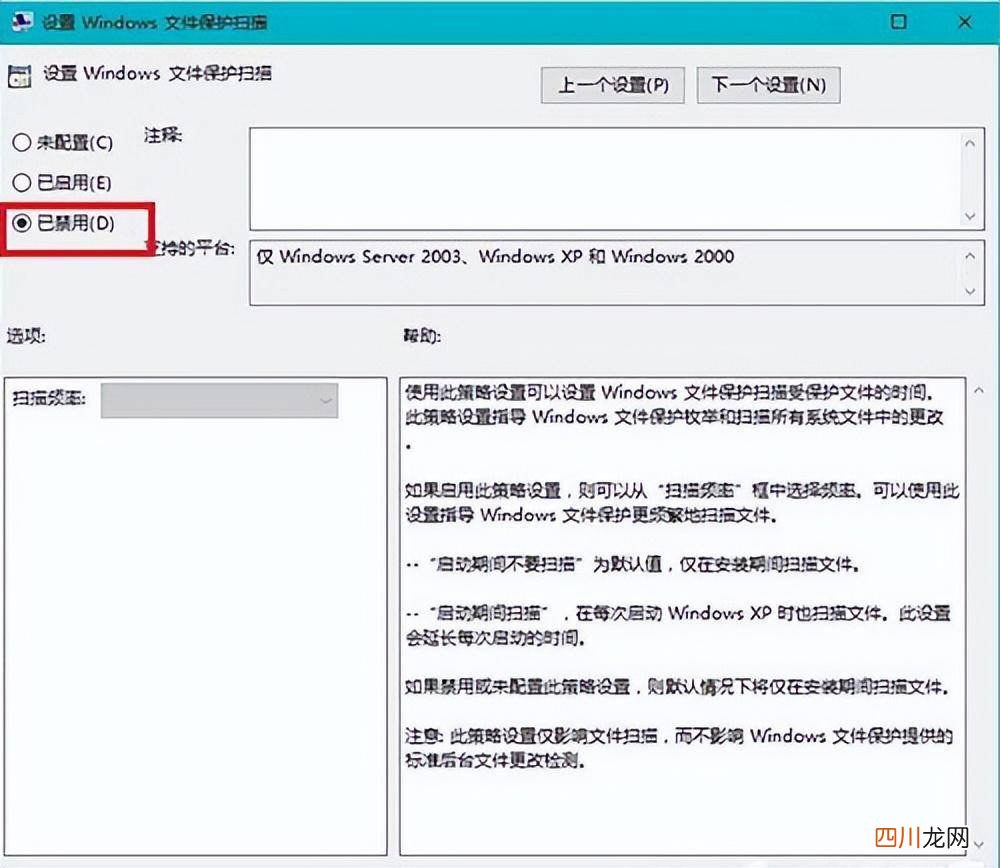Click the policy icon beside the setting heading

19,76
